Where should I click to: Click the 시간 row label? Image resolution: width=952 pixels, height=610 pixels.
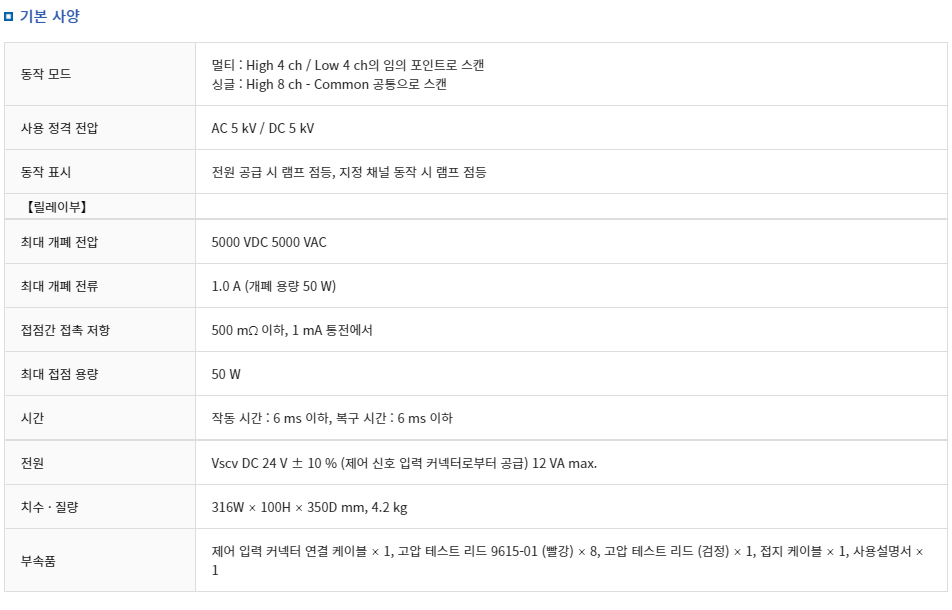pyautogui.click(x=33, y=418)
